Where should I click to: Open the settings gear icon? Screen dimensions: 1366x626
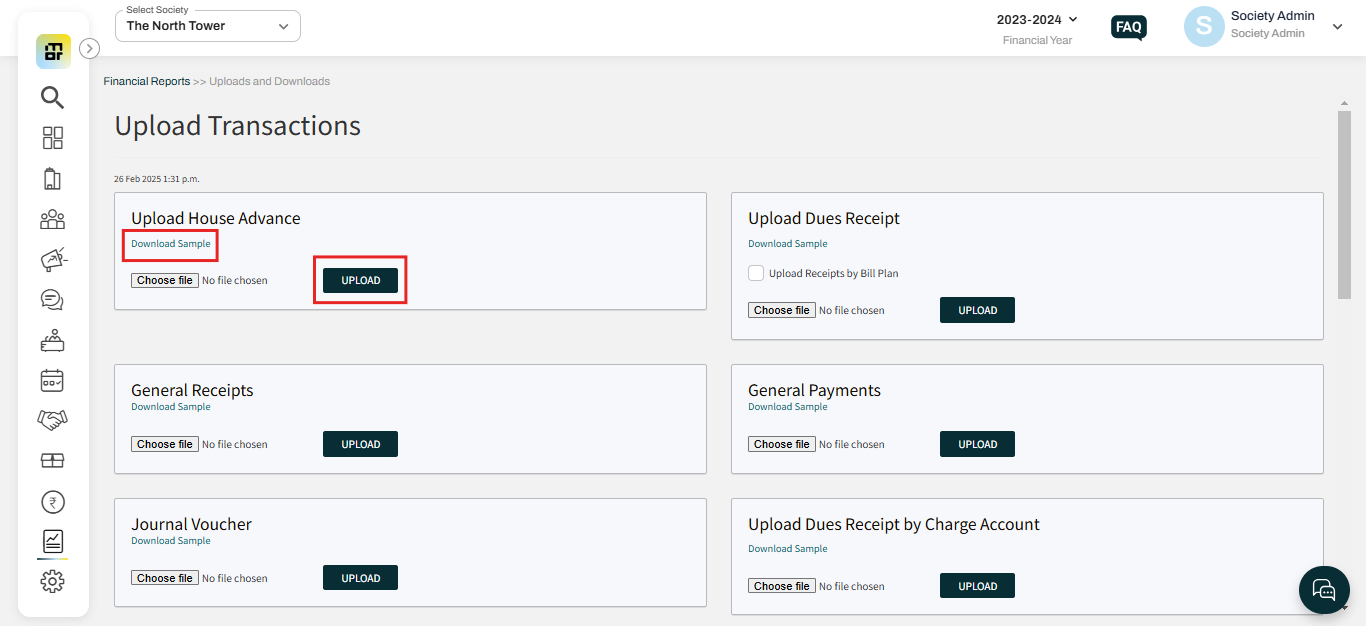tap(52, 581)
